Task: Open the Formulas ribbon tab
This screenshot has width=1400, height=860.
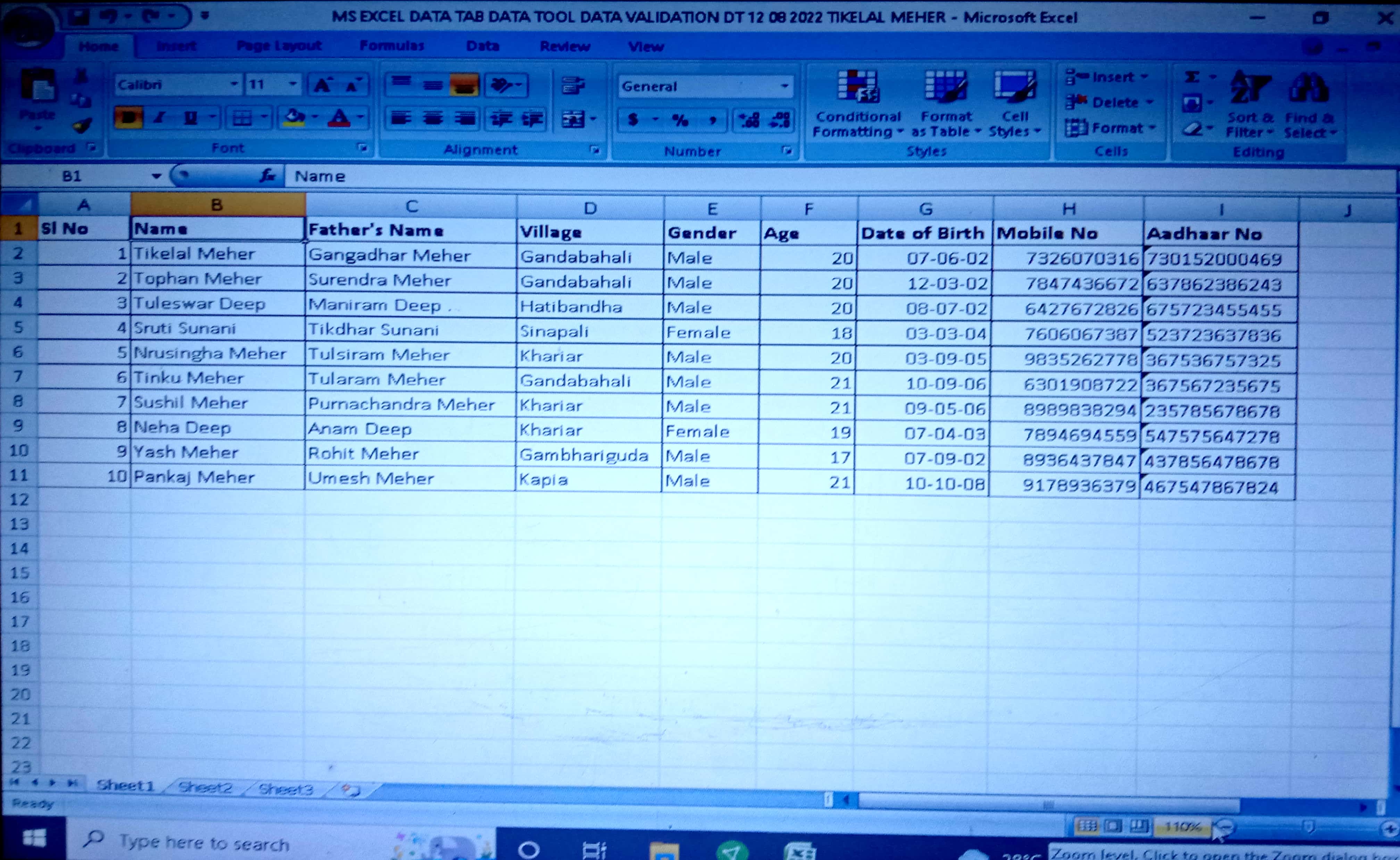Action: click(392, 46)
